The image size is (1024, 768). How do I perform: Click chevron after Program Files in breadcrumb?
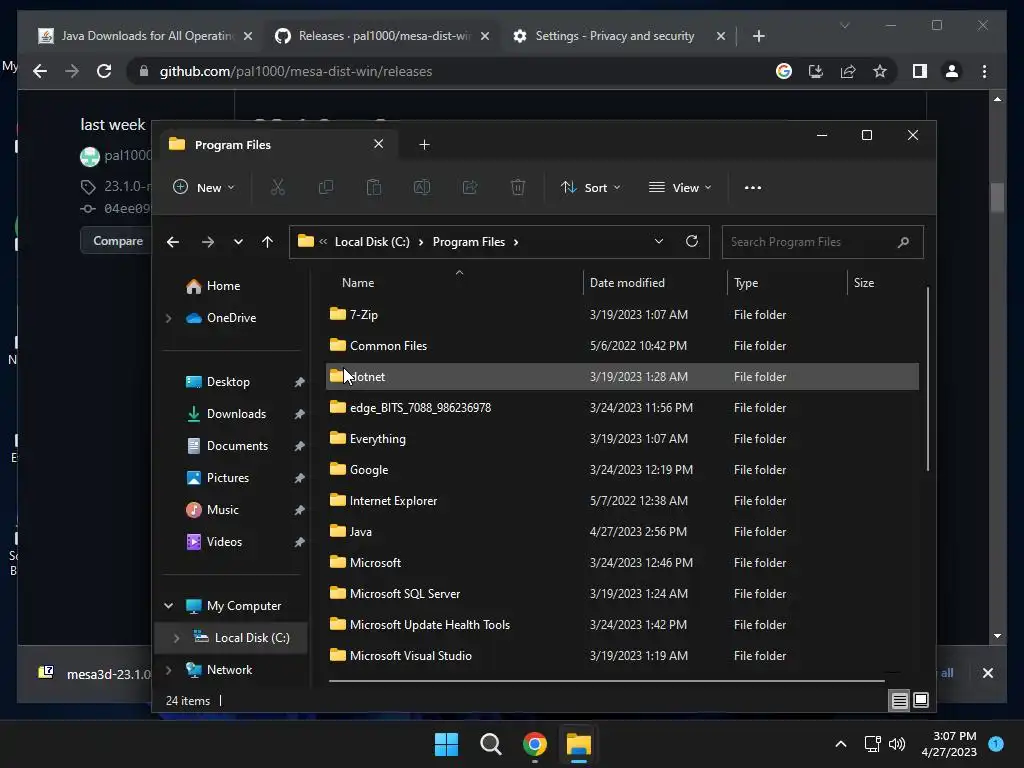pos(516,242)
